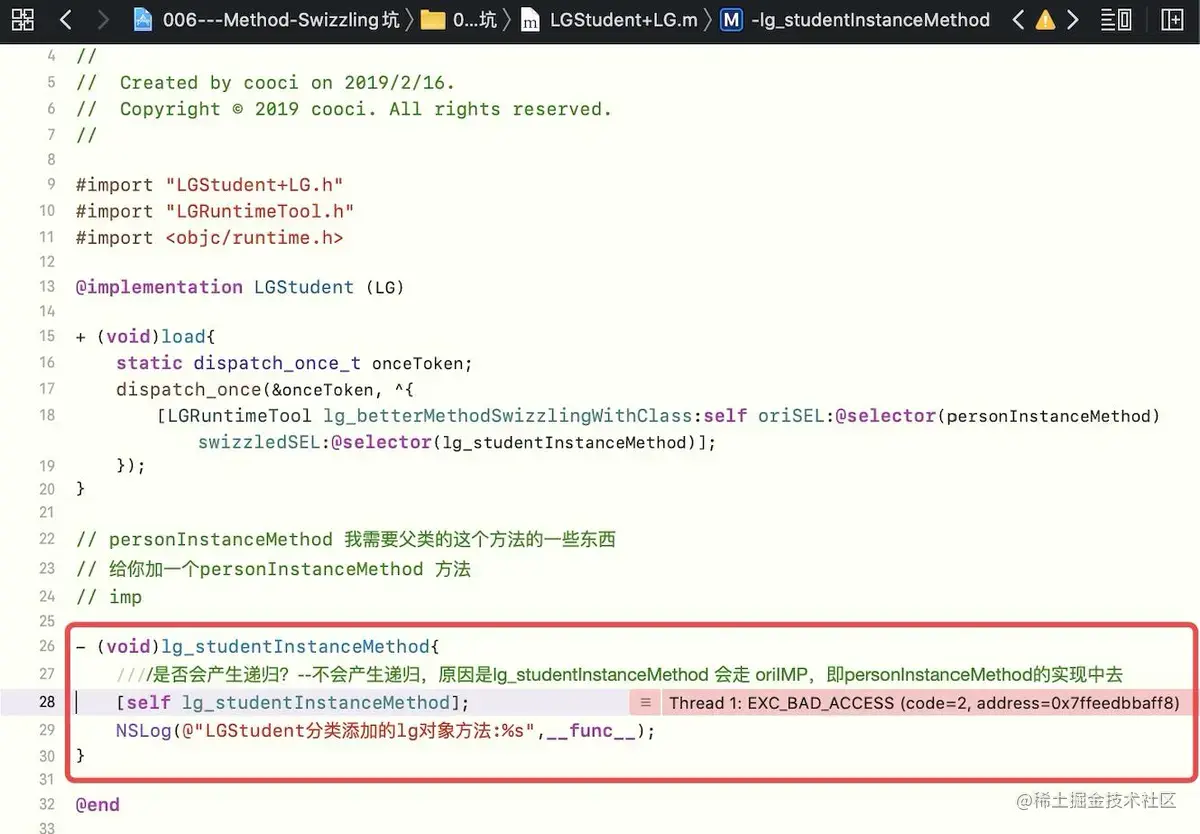Click the "LGStudent分类添加的lg对象方法:%s" string
This screenshot has height=834, width=1200.
[x=359, y=730]
